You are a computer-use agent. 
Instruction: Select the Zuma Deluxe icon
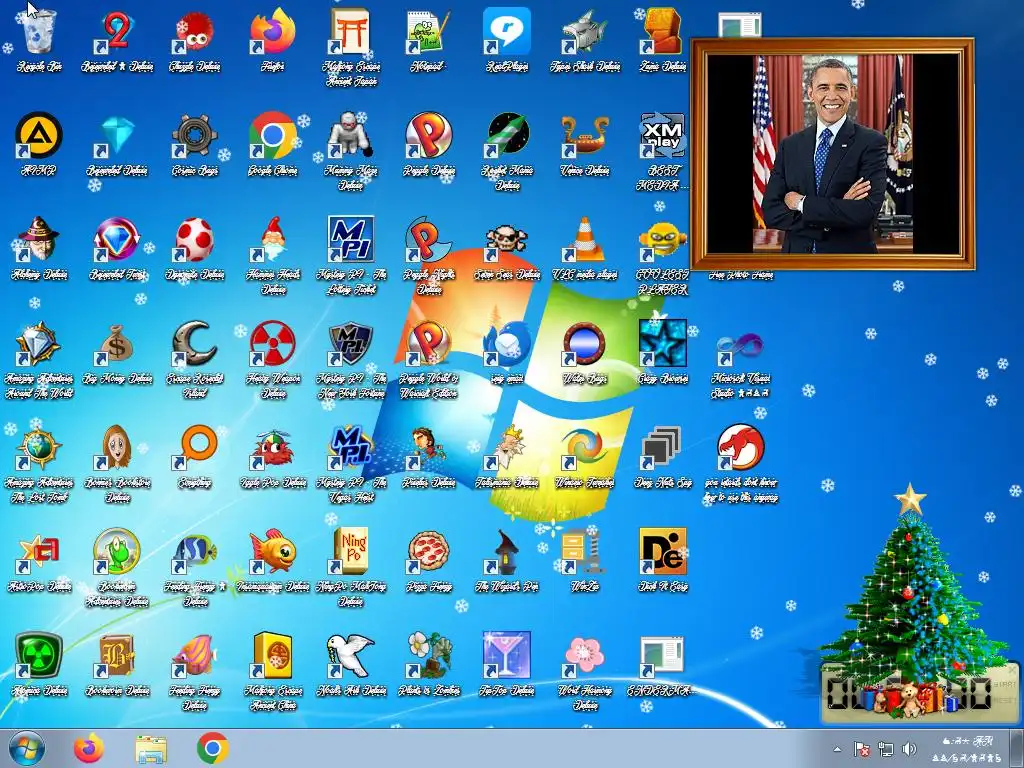pyautogui.click(x=662, y=33)
